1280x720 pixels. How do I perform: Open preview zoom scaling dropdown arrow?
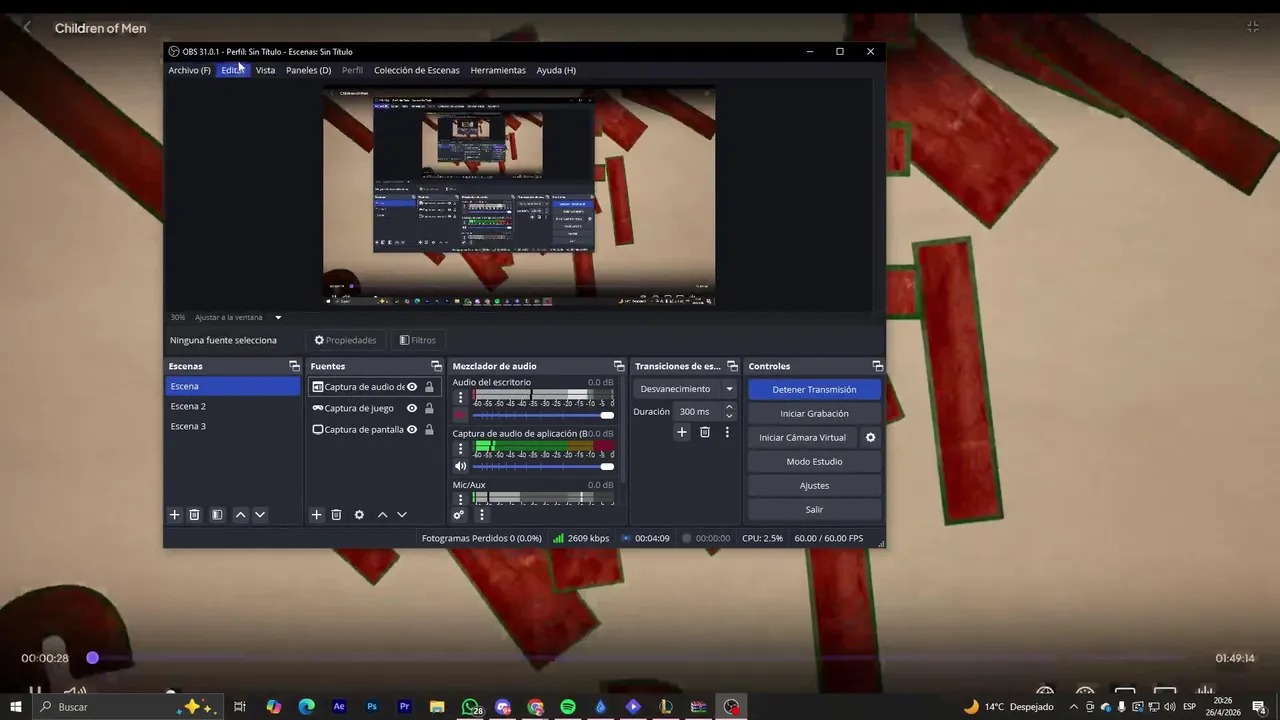tap(278, 317)
